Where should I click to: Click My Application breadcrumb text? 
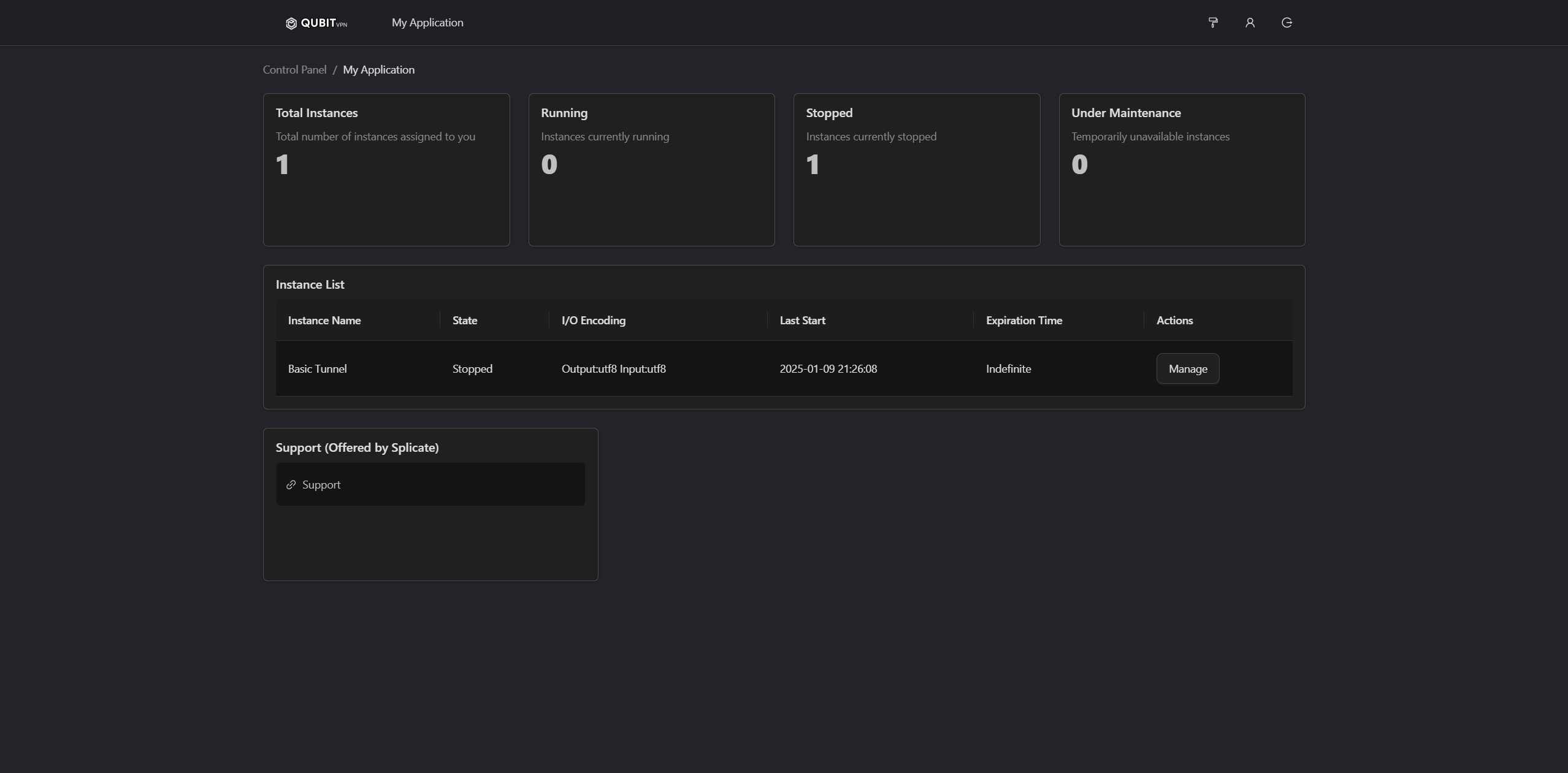point(378,70)
